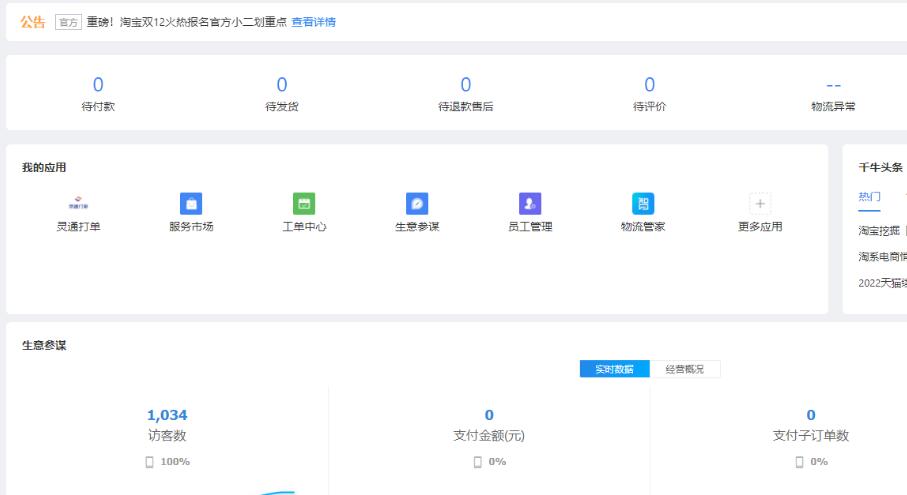Open the 淘系电商 headline

[x=882, y=257]
